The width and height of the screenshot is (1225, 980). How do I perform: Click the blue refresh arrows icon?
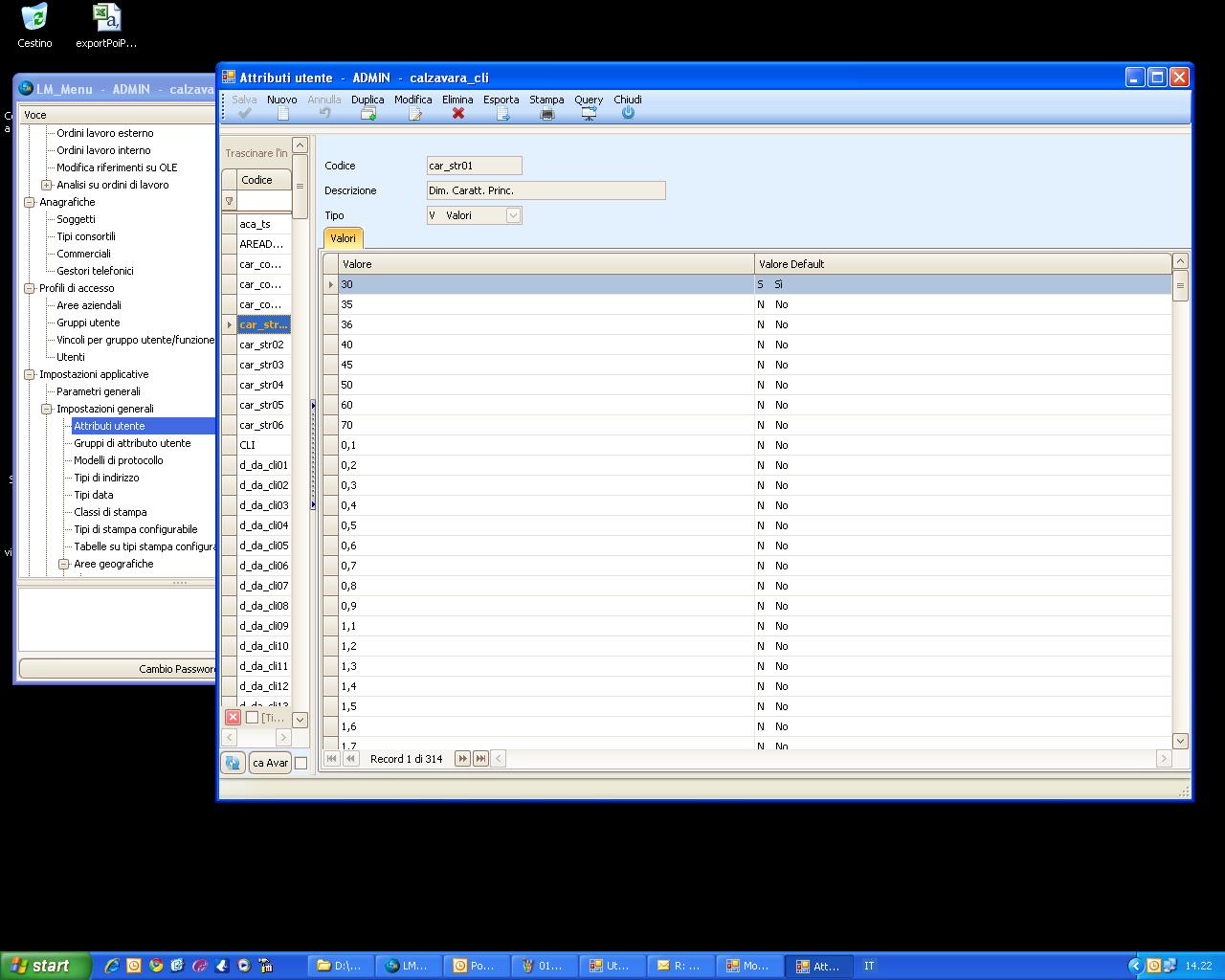click(x=232, y=763)
